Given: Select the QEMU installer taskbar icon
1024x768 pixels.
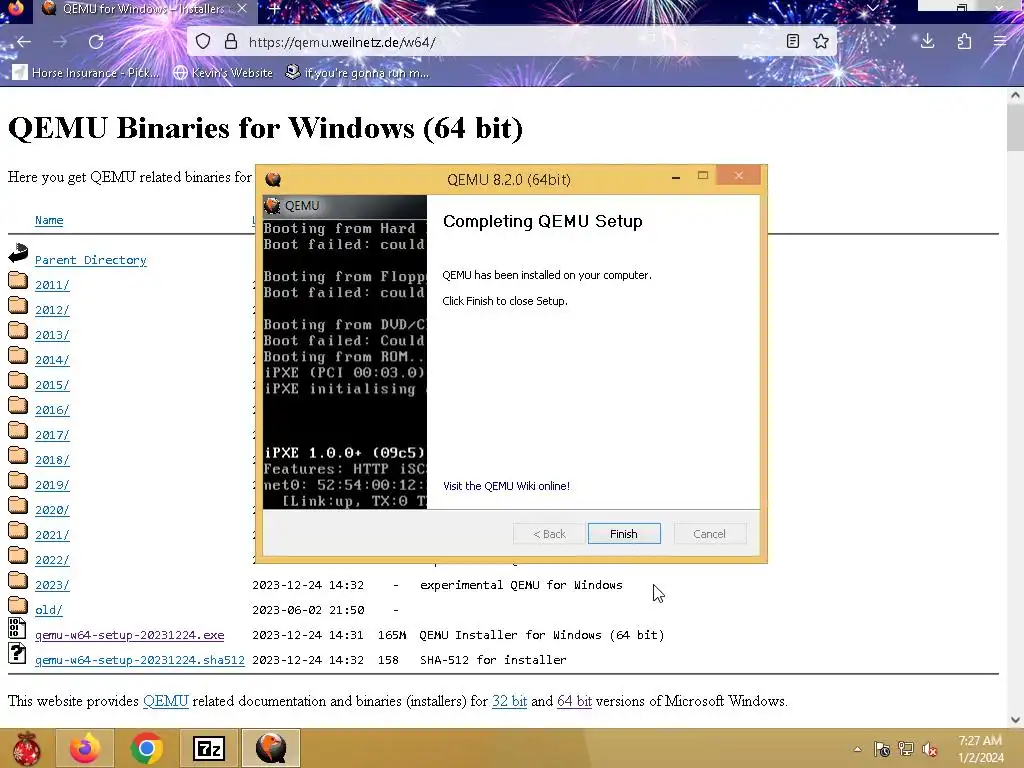Looking at the screenshot, I should tap(271, 748).
